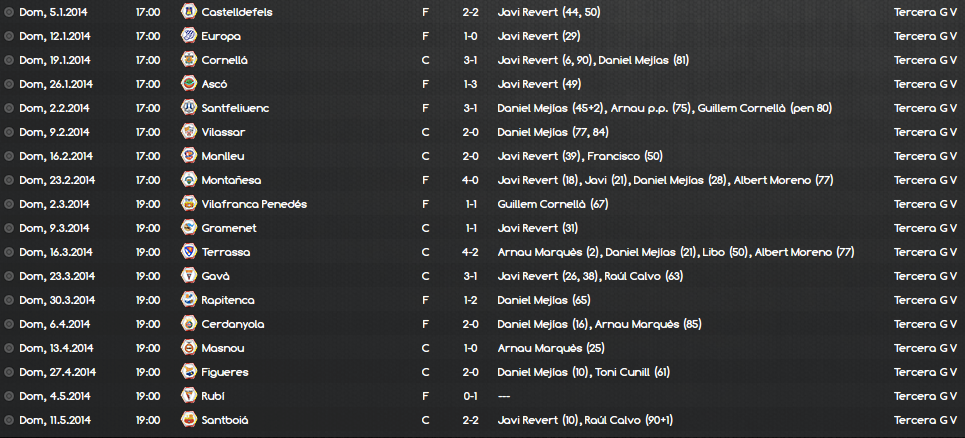Click the Terrassa club badge
965x438 pixels.
click(x=189, y=252)
